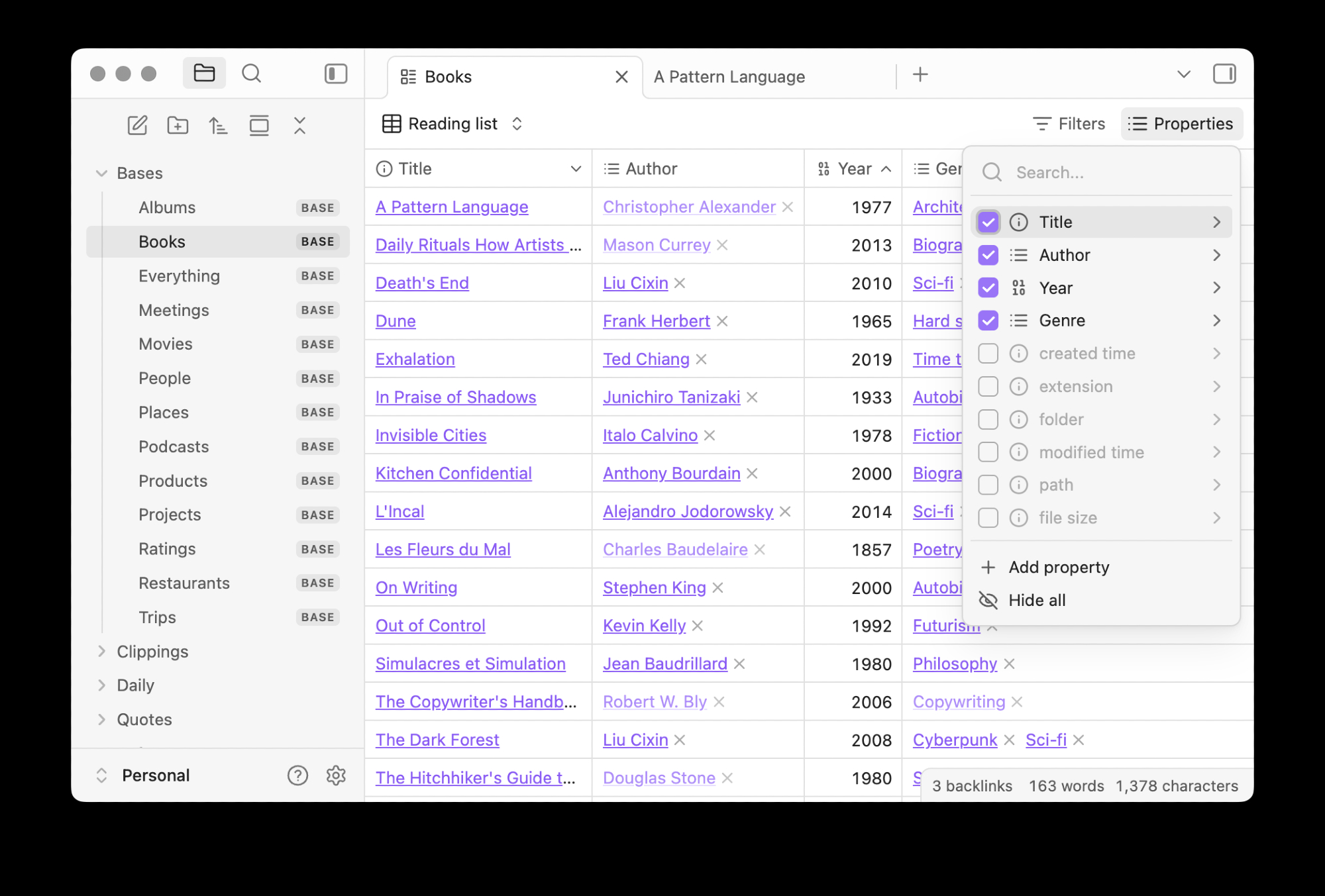The width and height of the screenshot is (1325, 896).
Task: Open Reading list view switcher
Action: pyautogui.click(x=452, y=124)
